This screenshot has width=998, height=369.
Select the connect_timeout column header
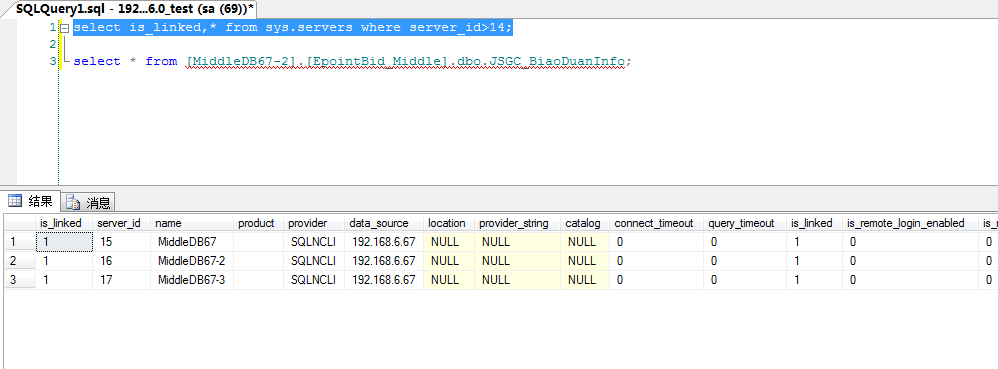click(x=656, y=223)
